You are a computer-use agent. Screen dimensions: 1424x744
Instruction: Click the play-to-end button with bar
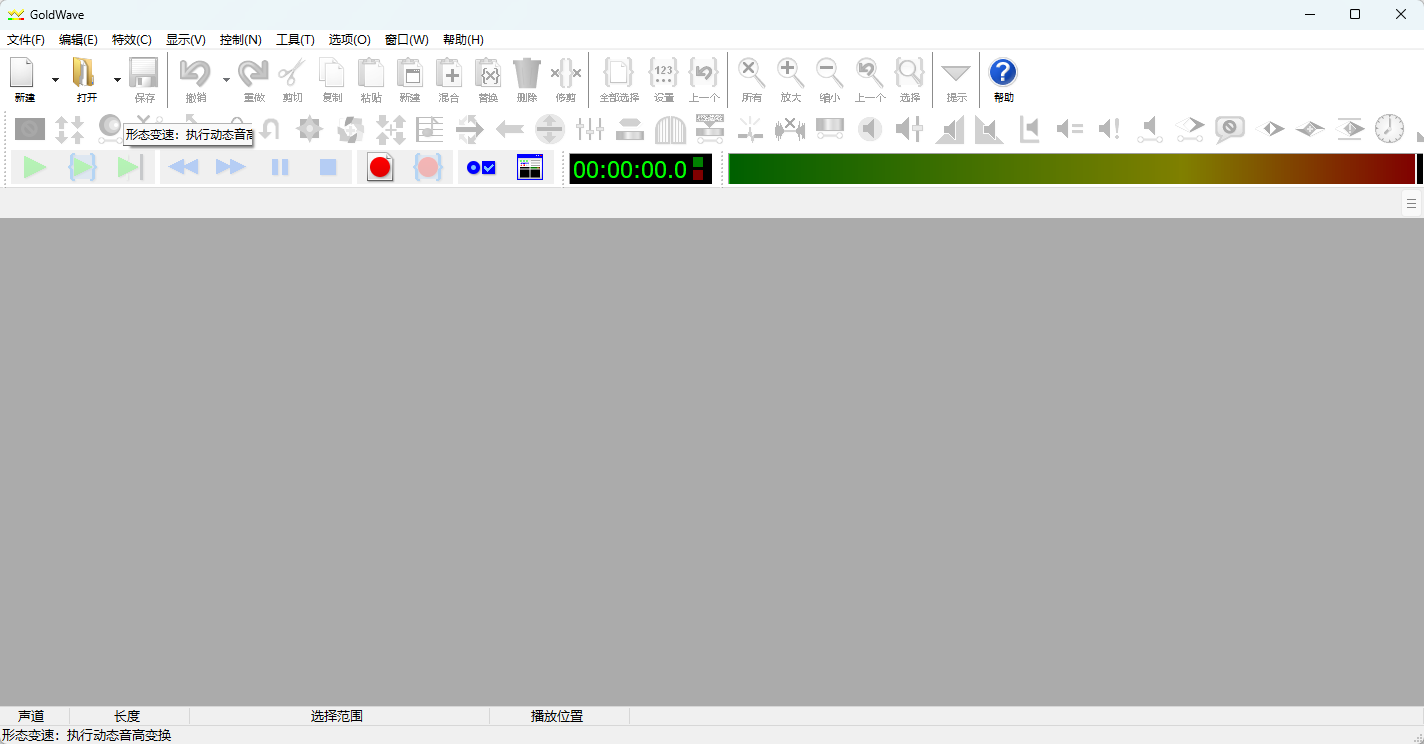coord(130,168)
